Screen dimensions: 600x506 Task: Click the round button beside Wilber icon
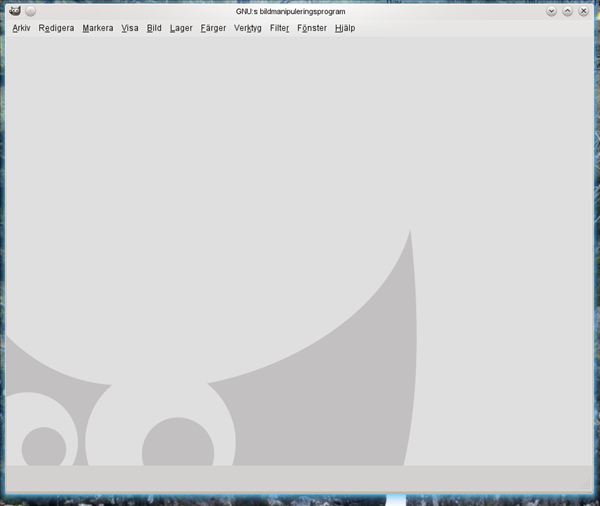coord(31,11)
